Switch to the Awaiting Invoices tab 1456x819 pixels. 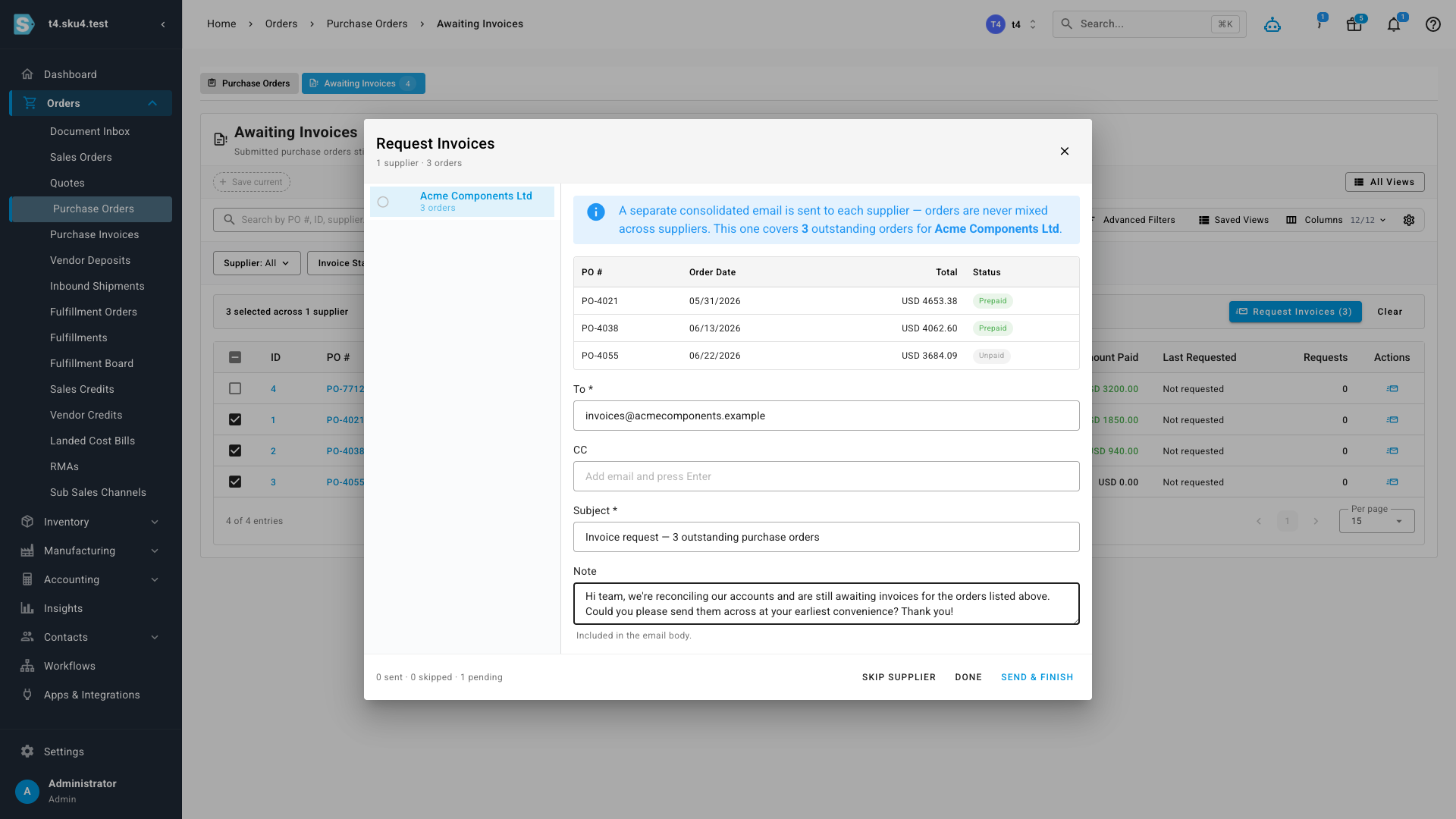coord(363,83)
